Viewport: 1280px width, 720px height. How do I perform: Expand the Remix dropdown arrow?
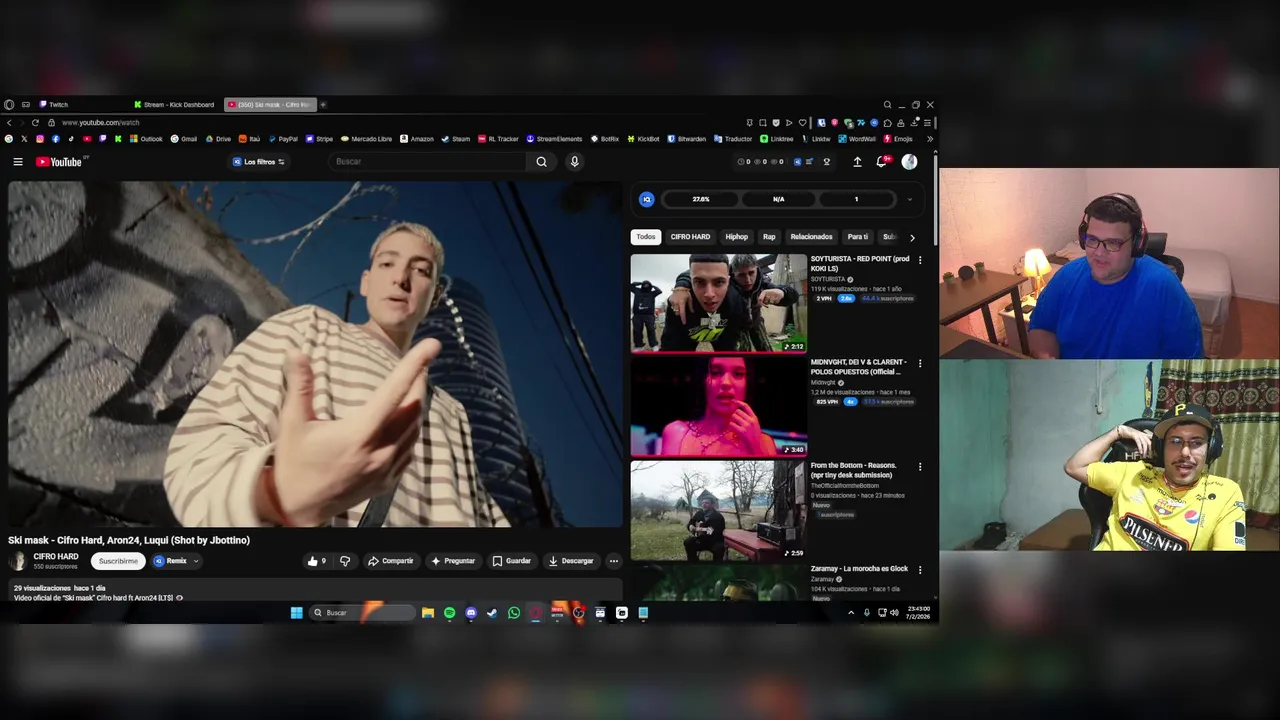pyautogui.click(x=196, y=561)
